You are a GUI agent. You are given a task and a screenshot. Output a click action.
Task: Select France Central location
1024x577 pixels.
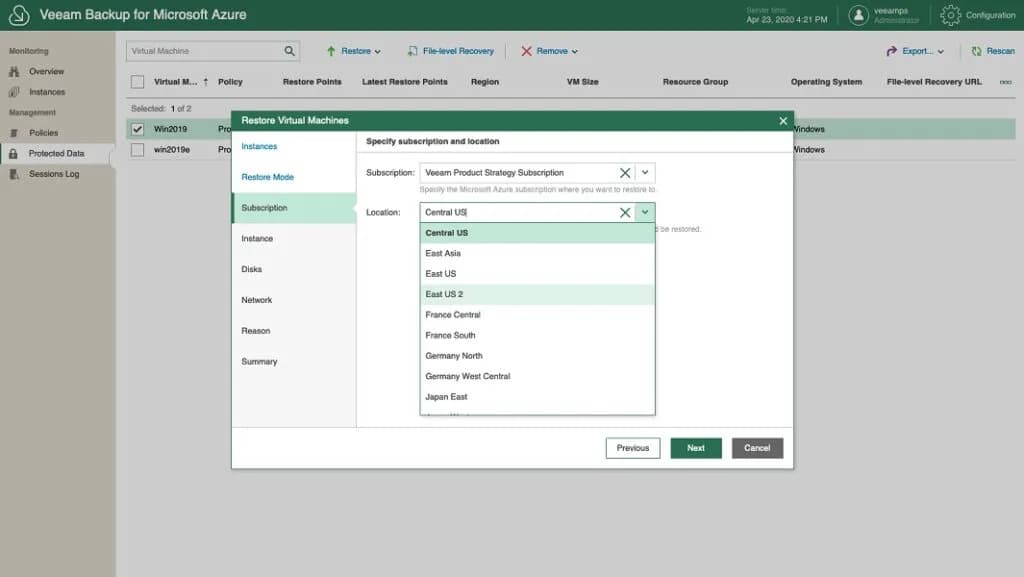click(537, 315)
